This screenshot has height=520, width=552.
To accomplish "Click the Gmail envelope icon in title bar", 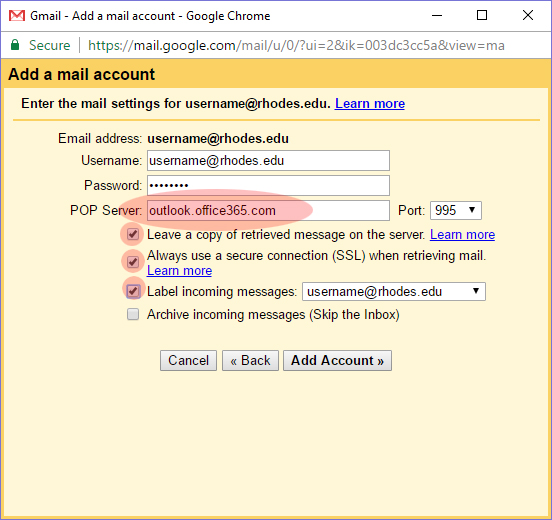I will 17,16.
